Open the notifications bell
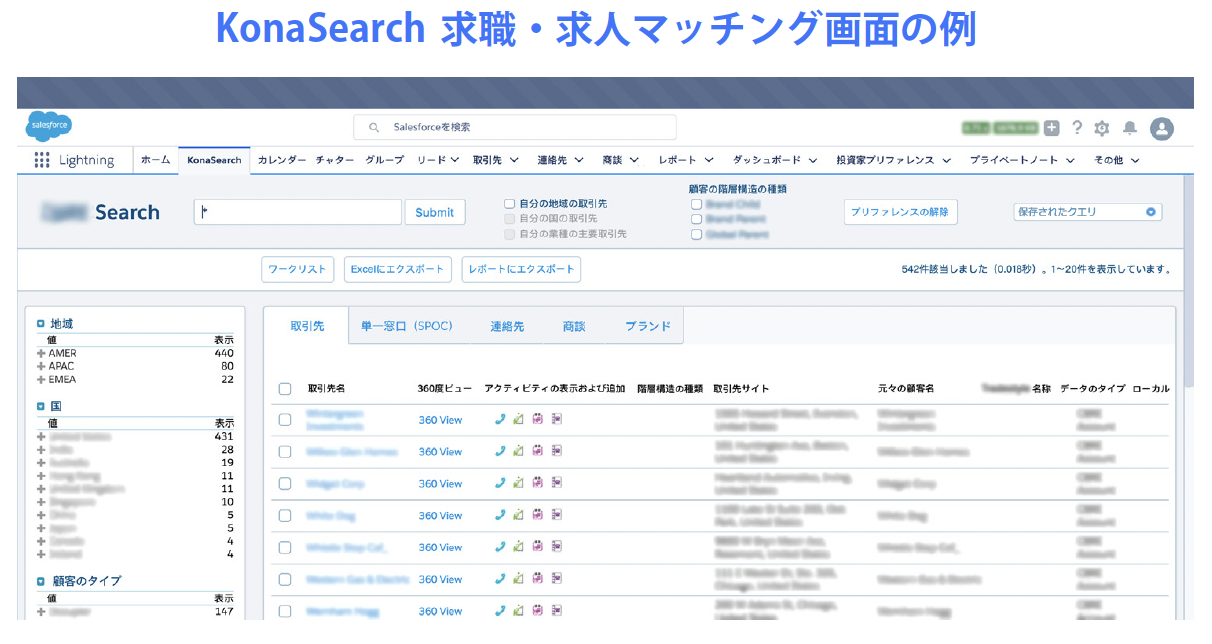 coord(1130,128)
